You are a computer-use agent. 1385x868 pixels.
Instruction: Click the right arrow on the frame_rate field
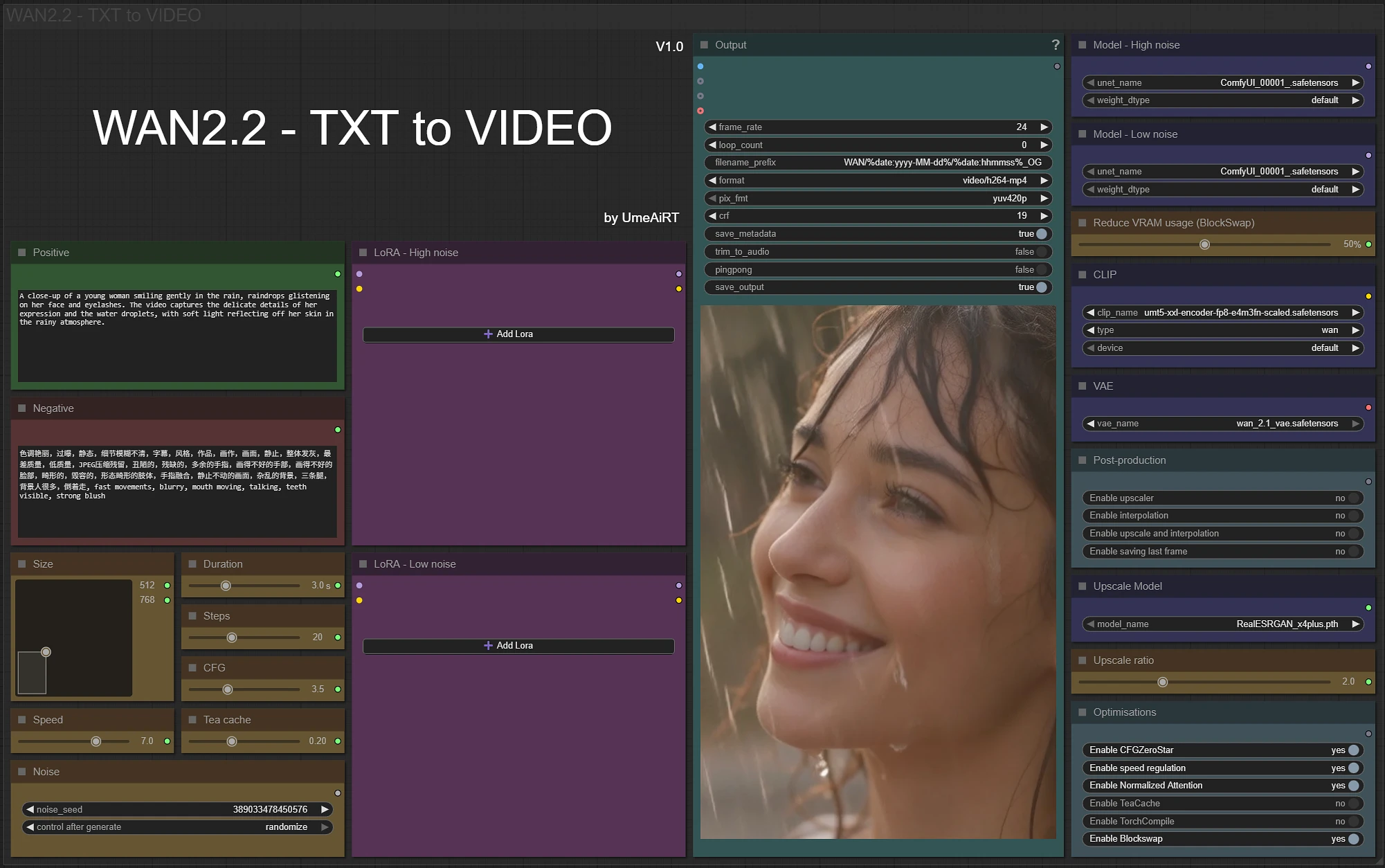coord(1044,127)
